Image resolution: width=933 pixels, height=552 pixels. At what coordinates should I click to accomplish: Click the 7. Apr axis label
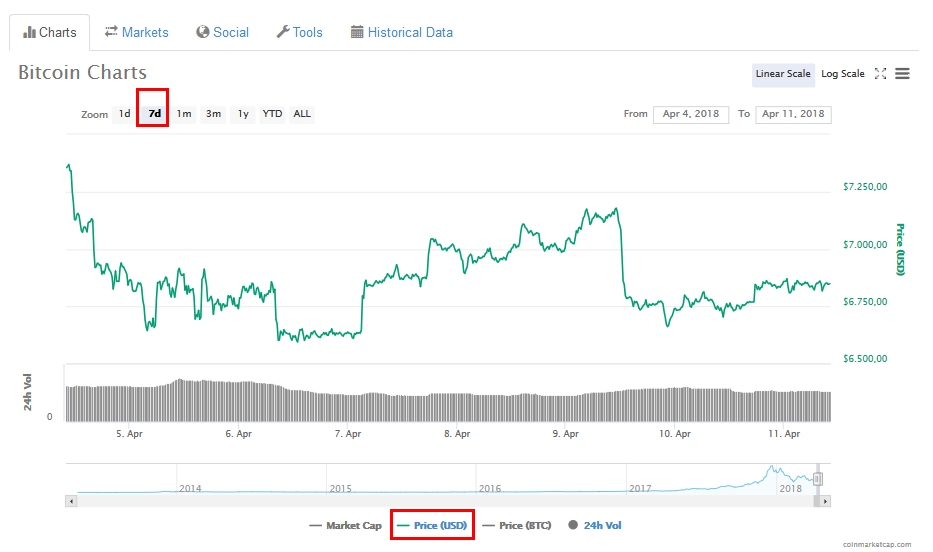coord(347,434)
